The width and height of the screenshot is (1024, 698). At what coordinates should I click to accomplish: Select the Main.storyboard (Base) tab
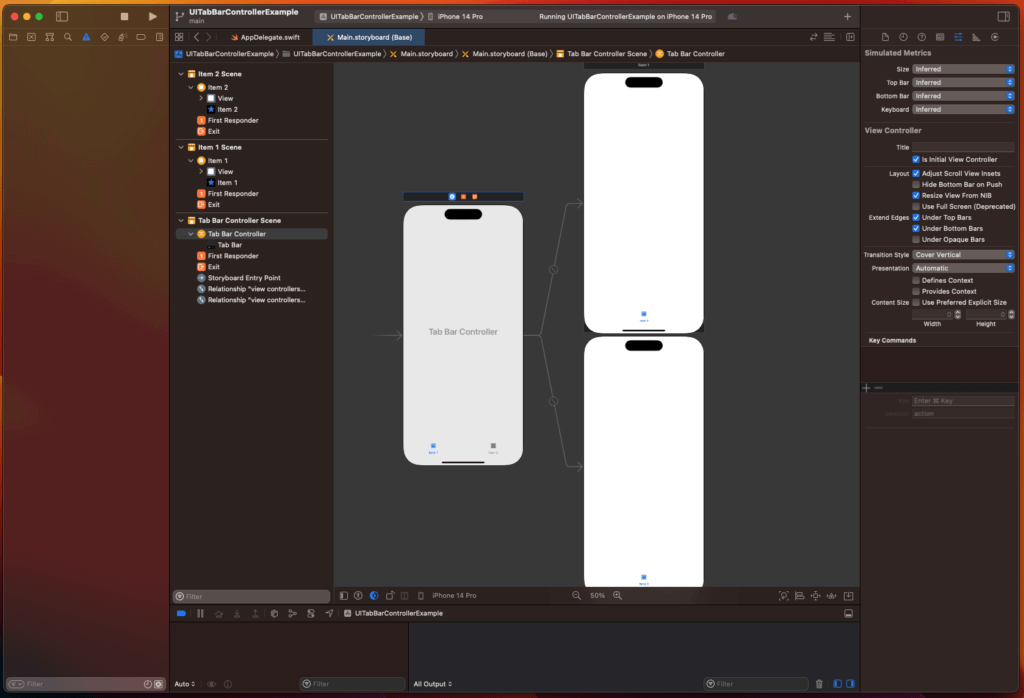click(x=367, y=37)
